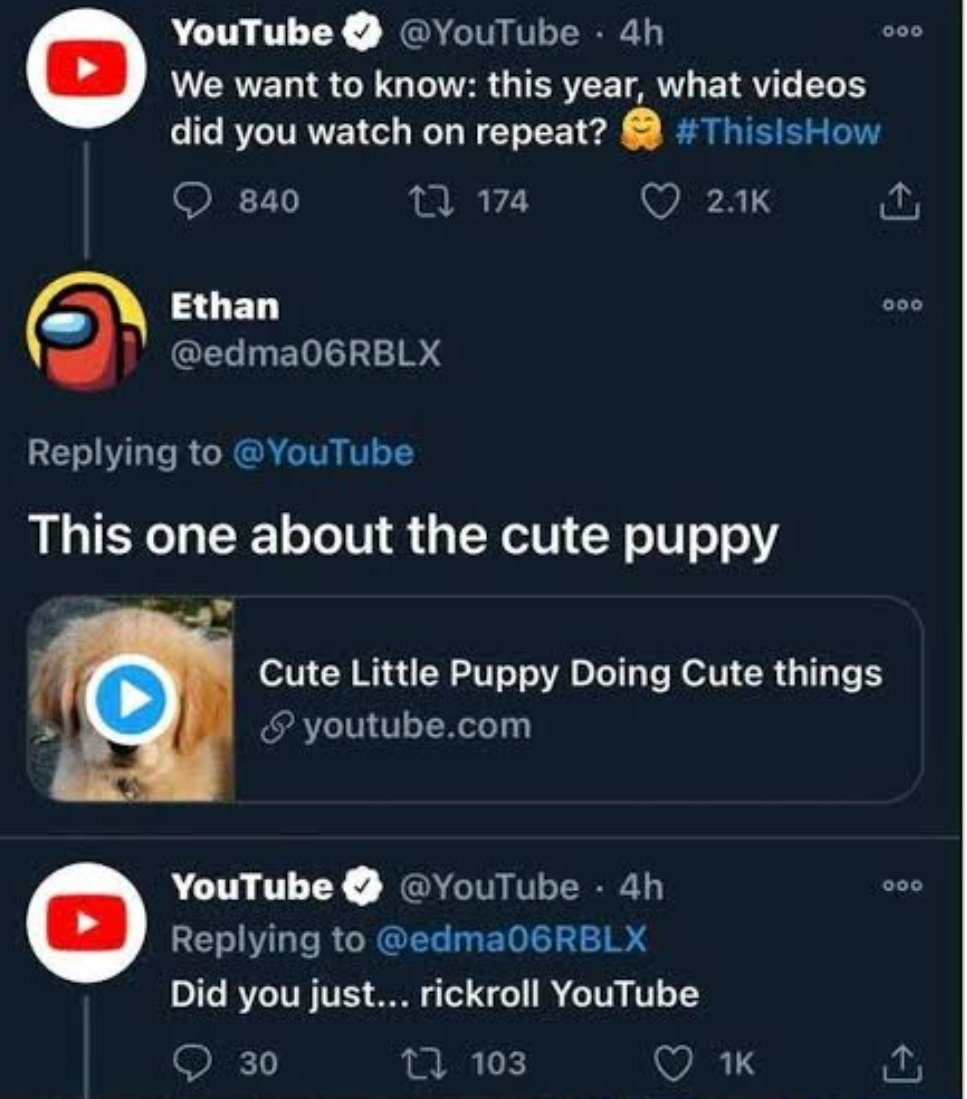Open 'Cute Little Puppy Doing Cute things' link card
The image size is (967, 1099).
[570, 698]
